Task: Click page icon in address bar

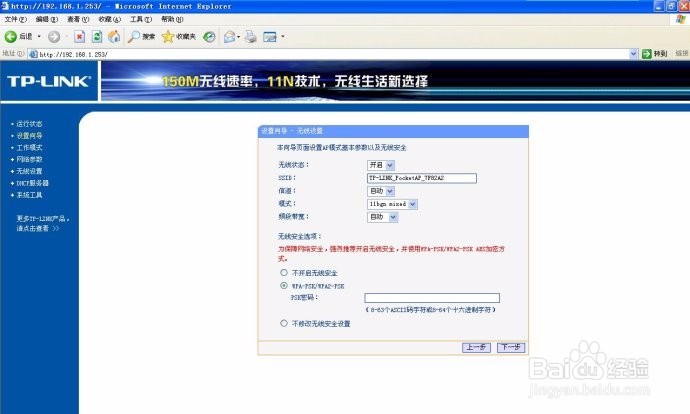Action: pos(33,54)
